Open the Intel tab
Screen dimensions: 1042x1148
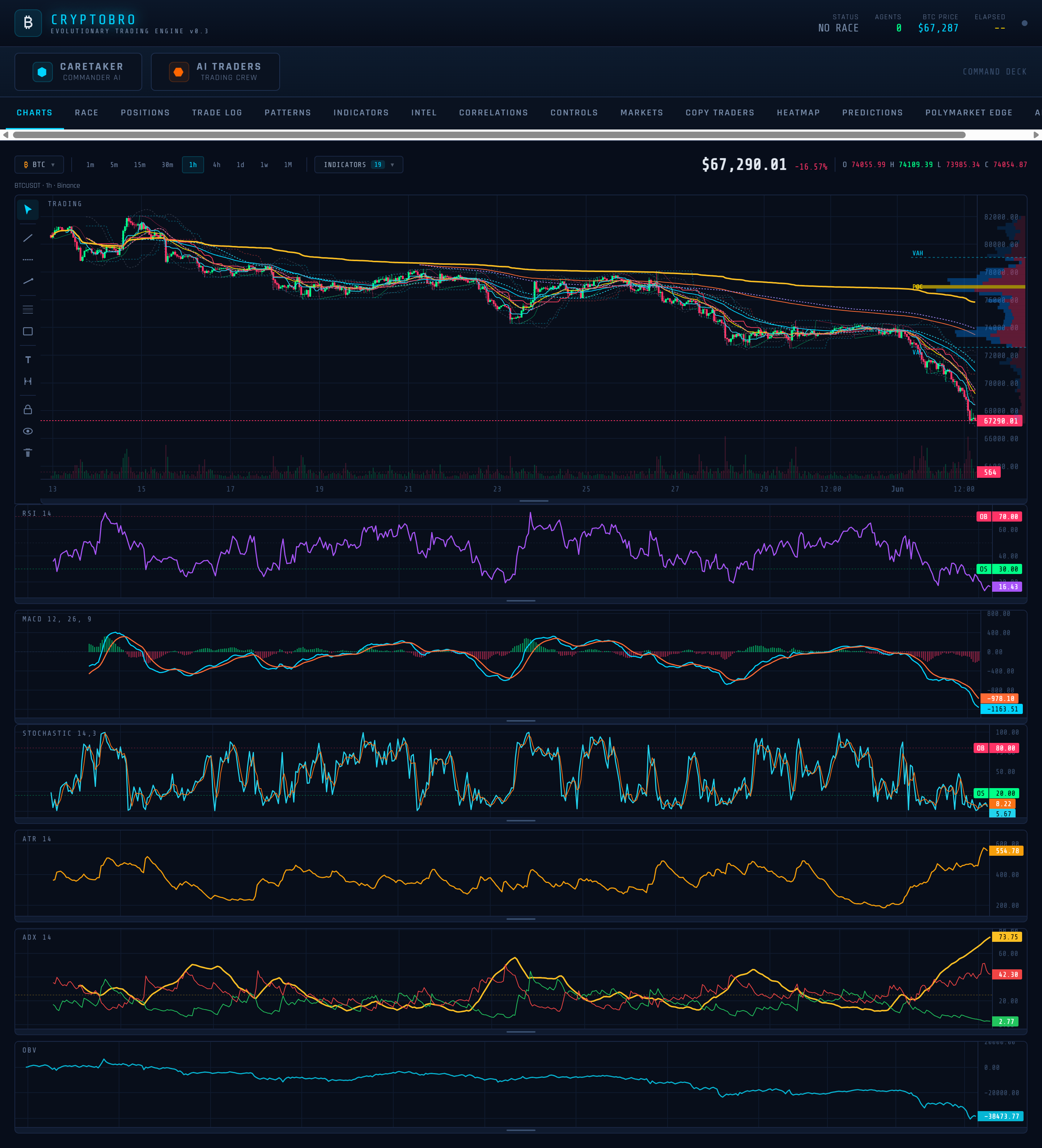(x=424, y=113)
